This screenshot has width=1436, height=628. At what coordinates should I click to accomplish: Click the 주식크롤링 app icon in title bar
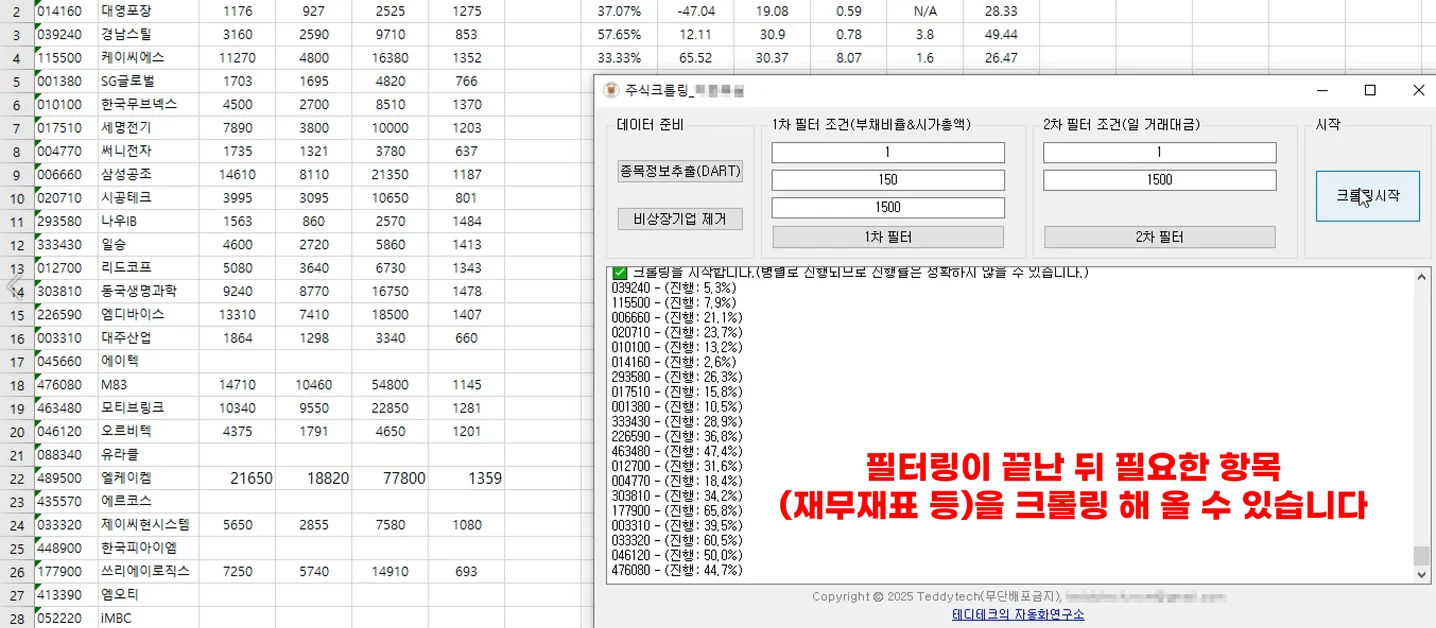tap(611, 90)
